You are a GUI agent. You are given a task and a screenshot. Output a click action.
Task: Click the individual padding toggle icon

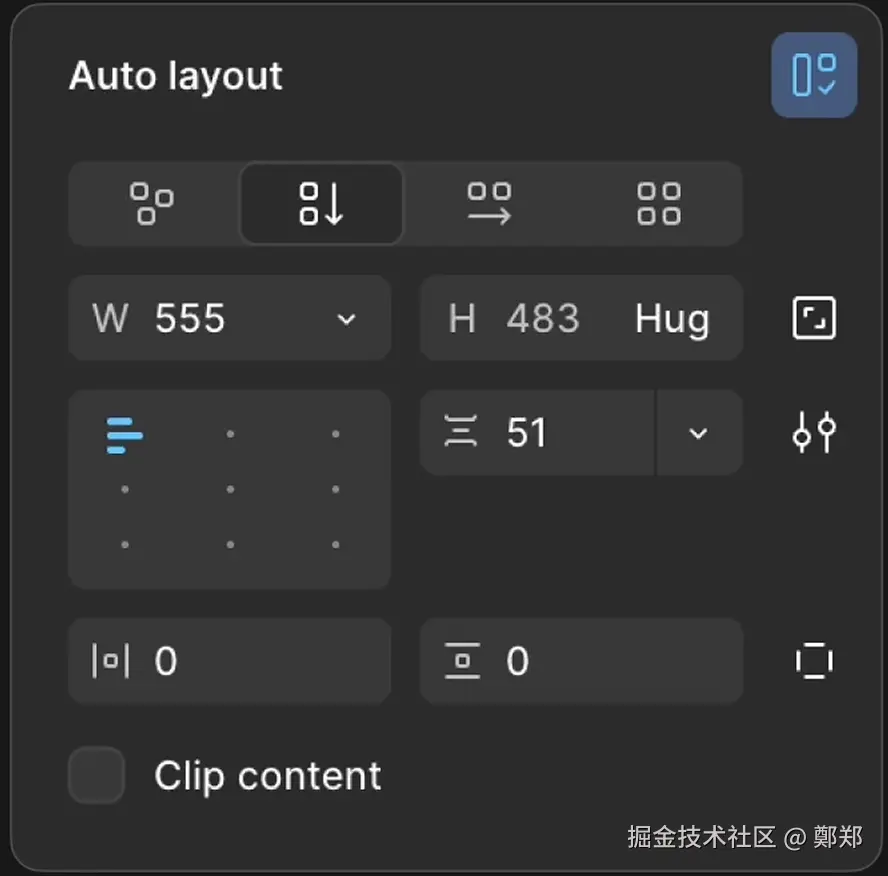tap(813, 661)
